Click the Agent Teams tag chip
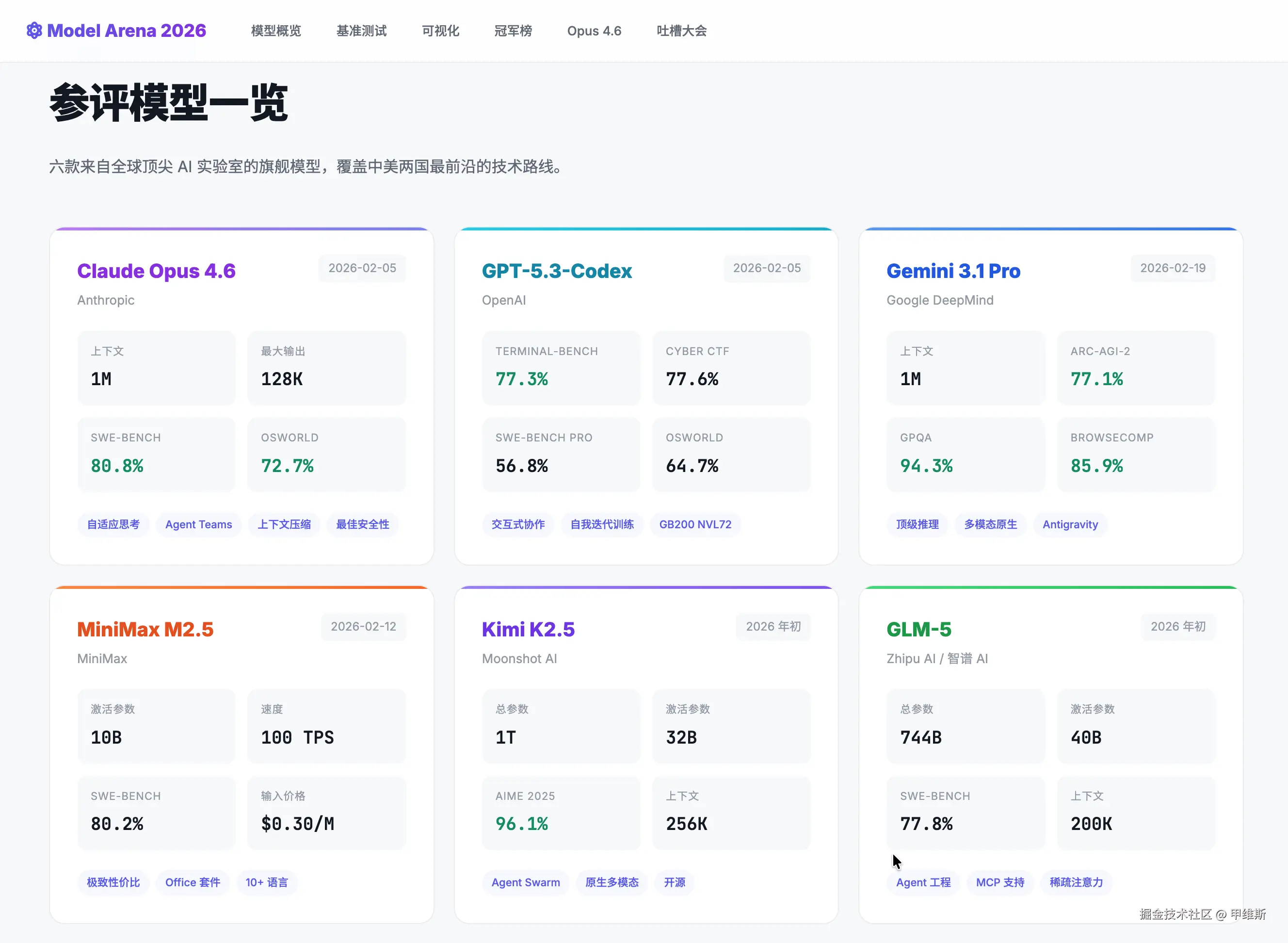The height and width of the screenshot is (943, 1288). 198,524
